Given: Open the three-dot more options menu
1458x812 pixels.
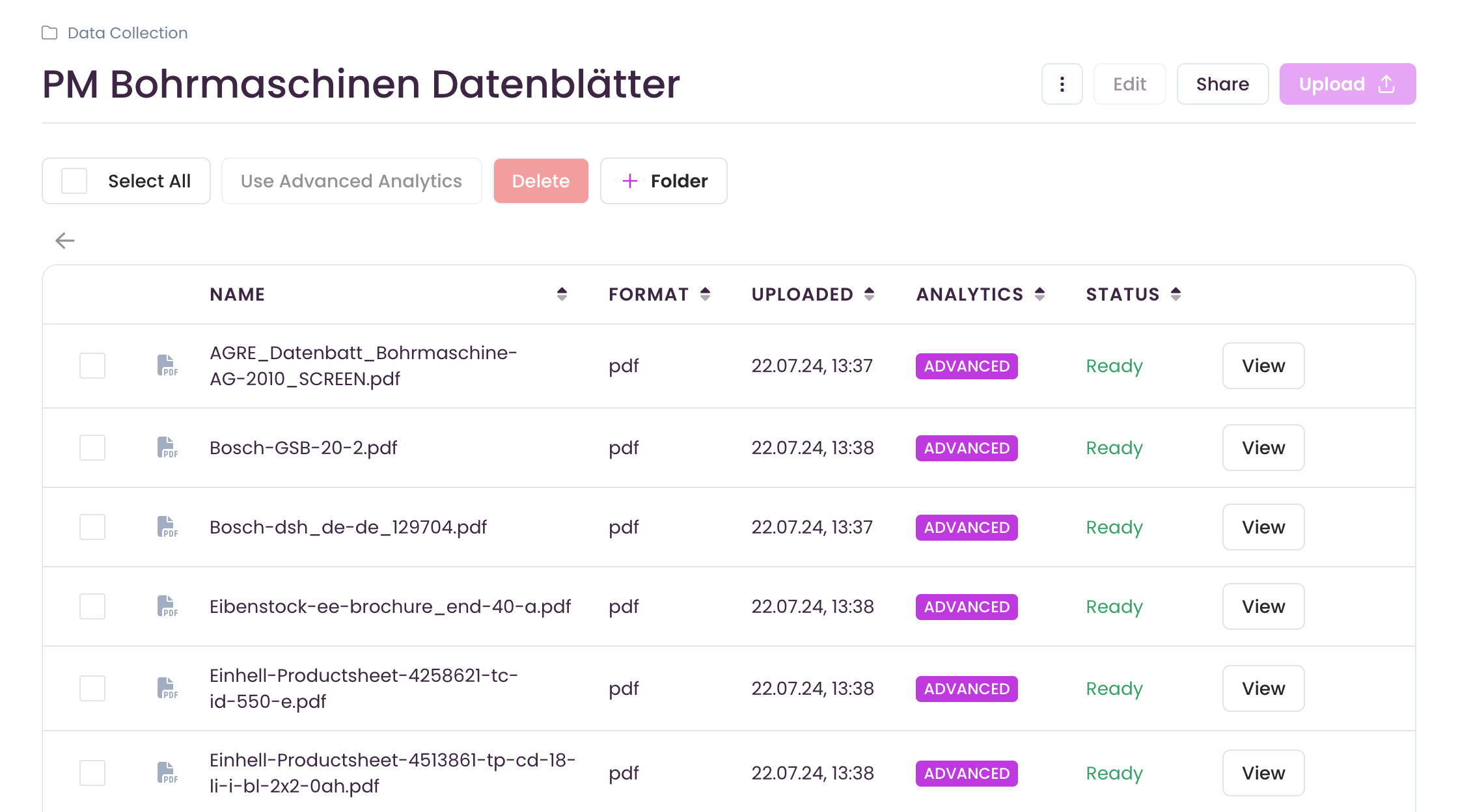Looking at the screenshot, I should pos(1062,84).
